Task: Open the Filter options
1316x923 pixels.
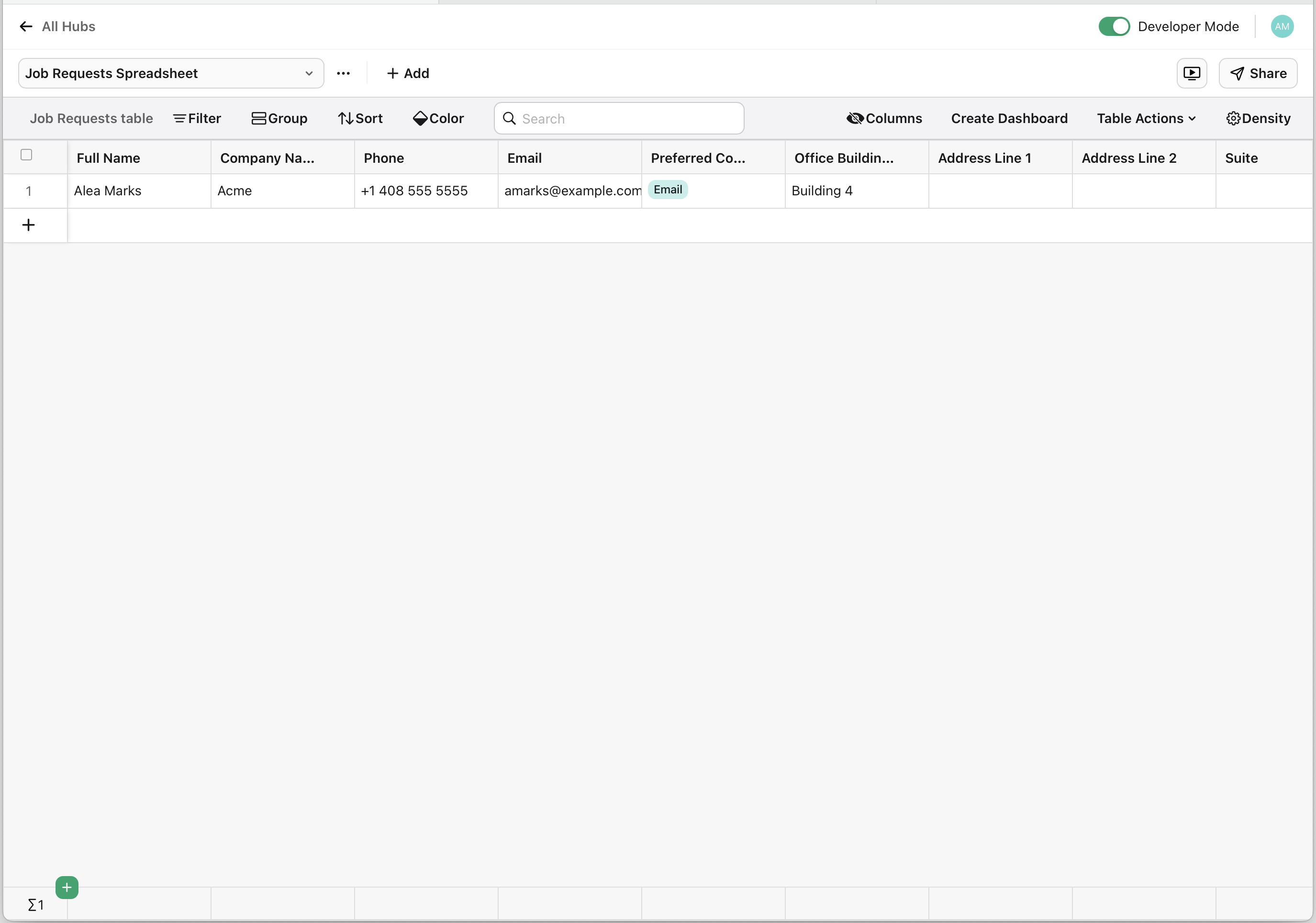Action: 197,118
